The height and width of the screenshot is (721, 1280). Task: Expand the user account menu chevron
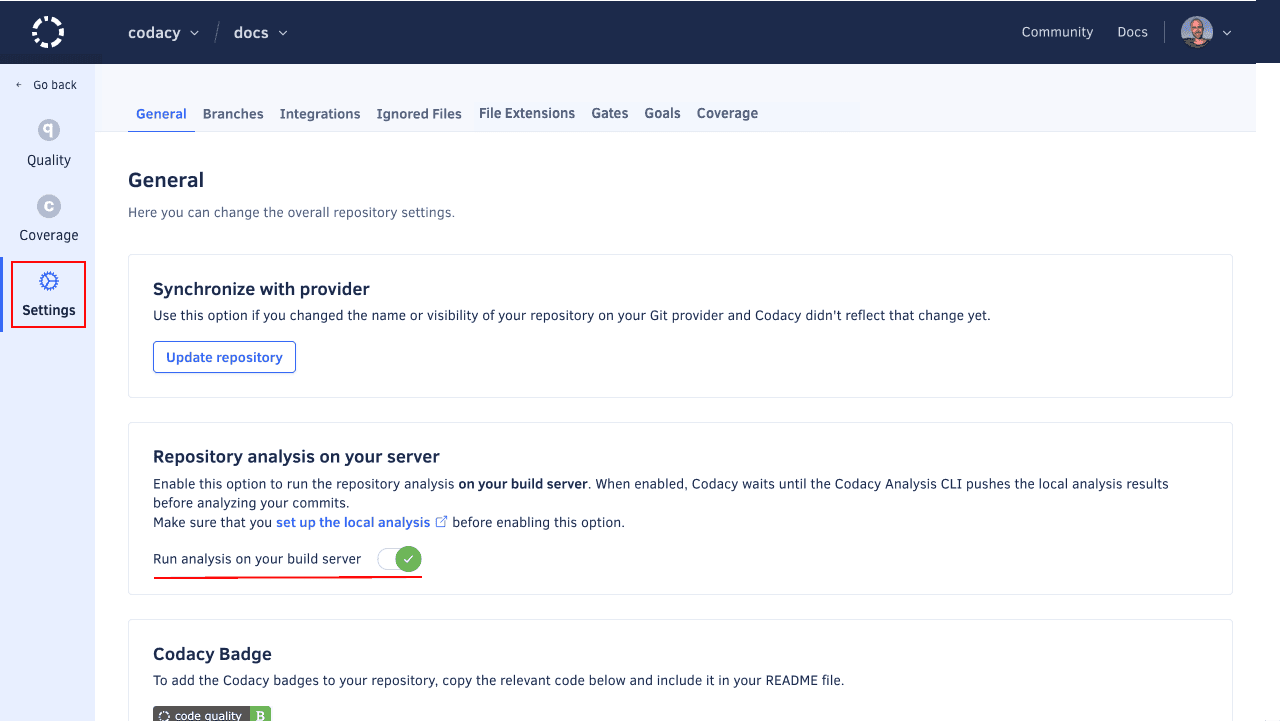coord(1227,32)
